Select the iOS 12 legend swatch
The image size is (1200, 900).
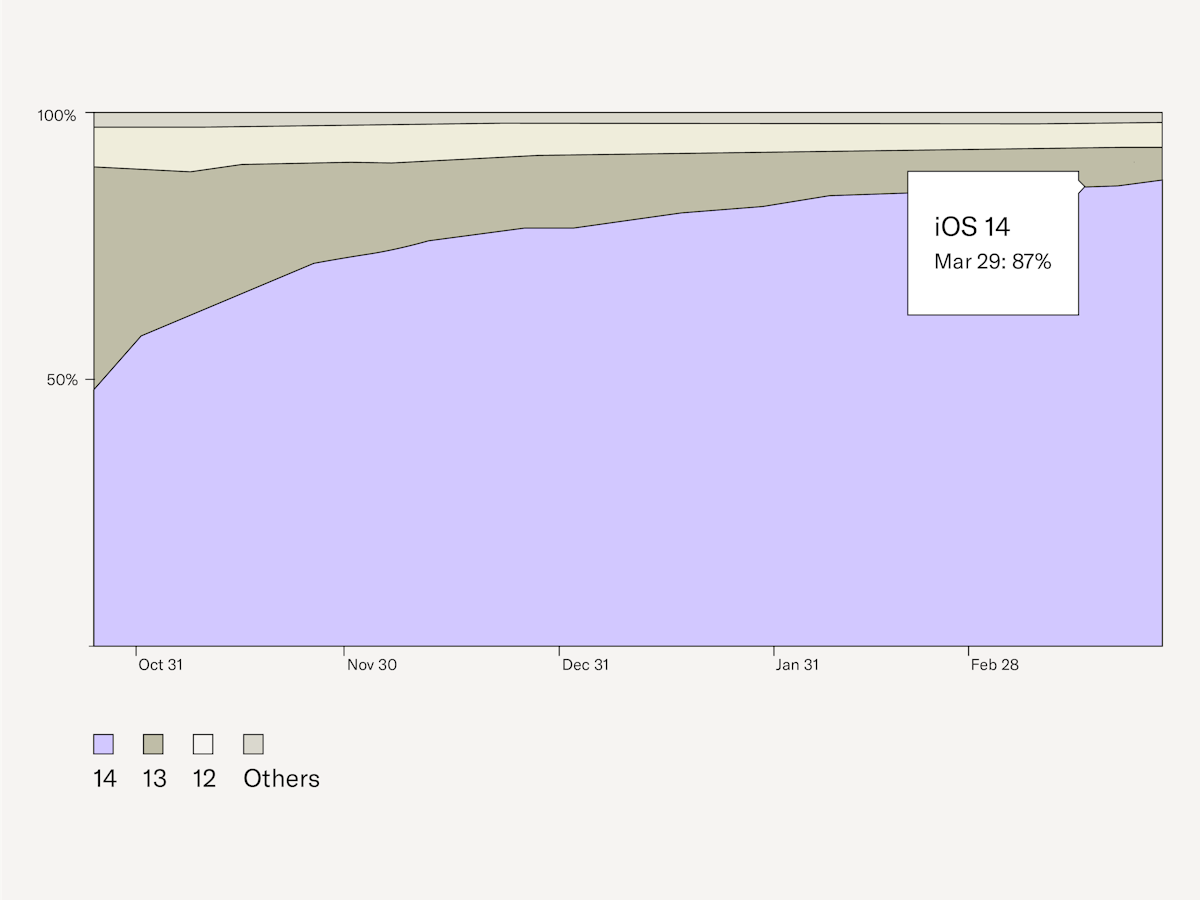[202, 742]
